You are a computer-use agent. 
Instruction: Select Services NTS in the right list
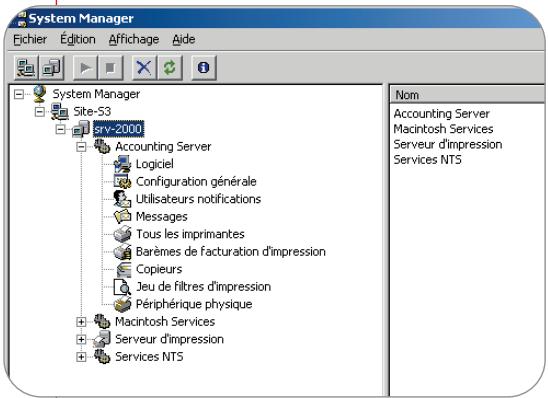pos(427,160)
